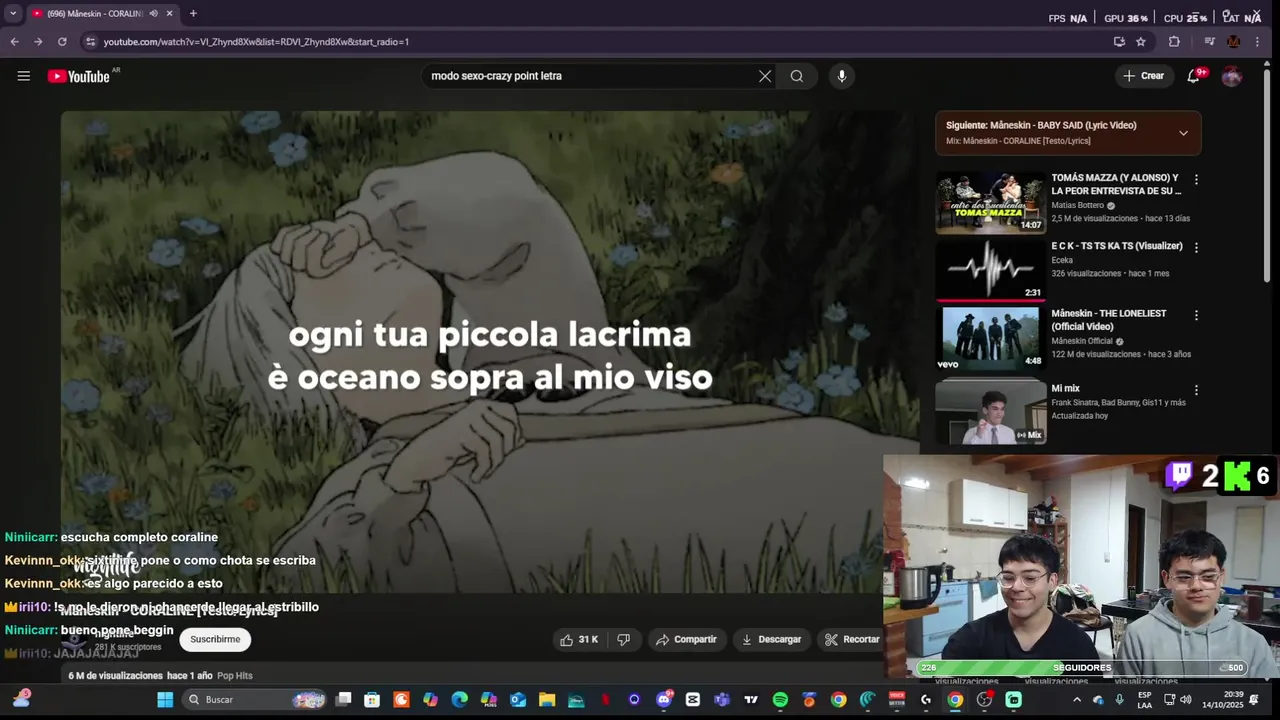The height and width of the screenshot is (720, 1280).
Task: Subscribe using the Suscribirme button
Action: [x=215, y=639]
